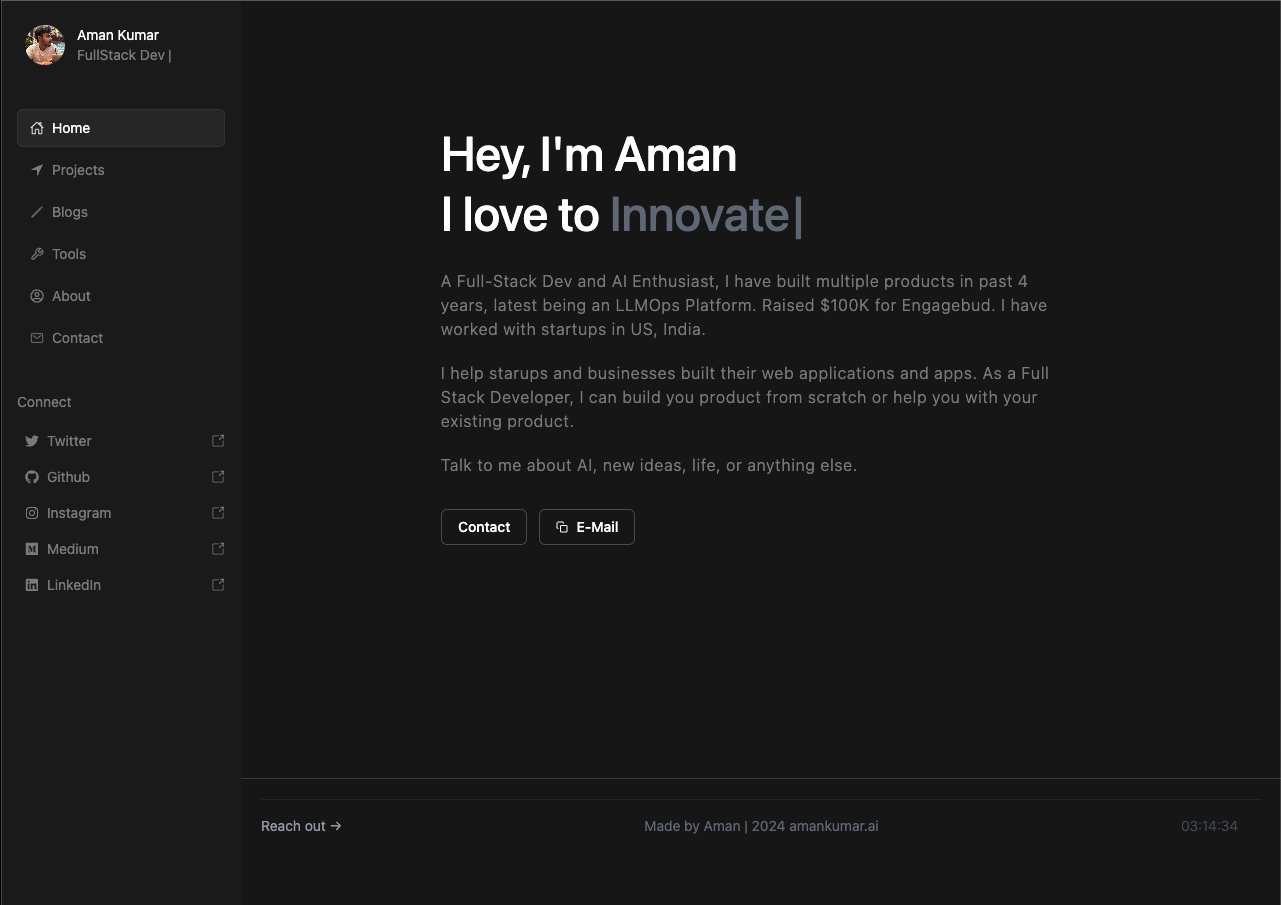Click the external-link icon beside Github
The width and height of the screenshot is (1281, 905).
pos(217,476)
